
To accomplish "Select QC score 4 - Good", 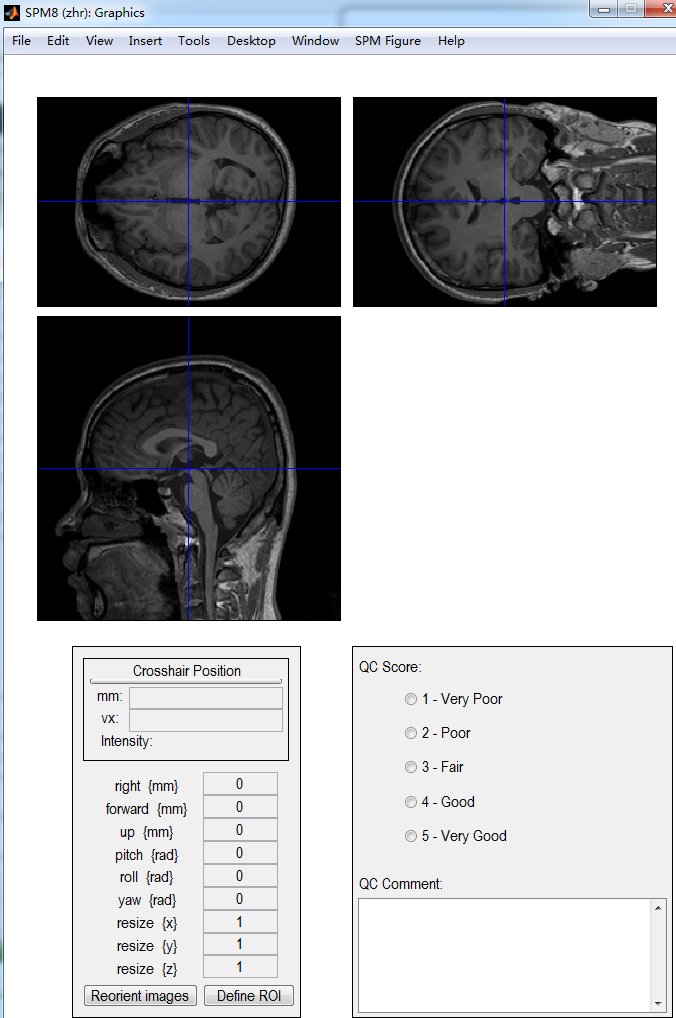I will (x=410, y=802).
